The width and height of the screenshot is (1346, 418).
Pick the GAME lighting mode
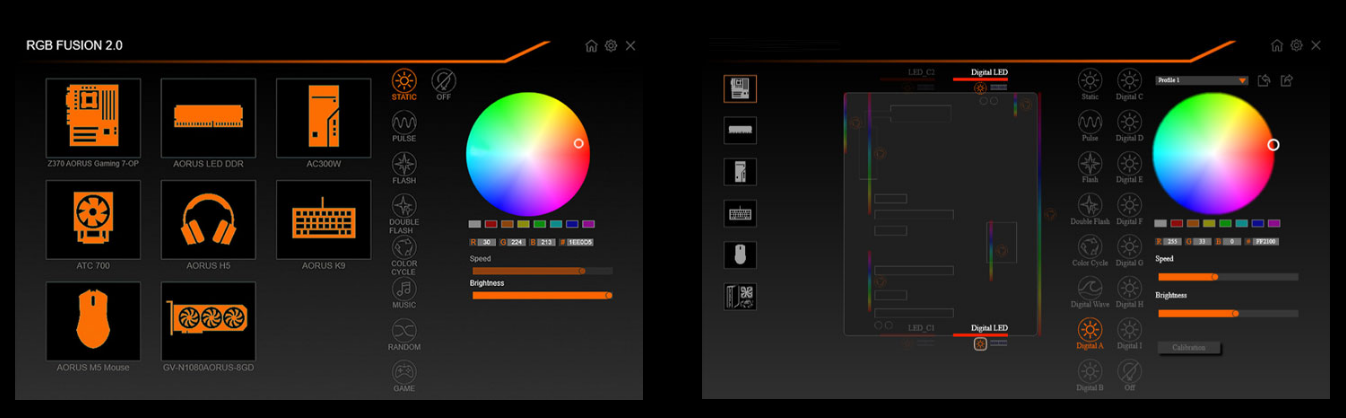[404, 377]
